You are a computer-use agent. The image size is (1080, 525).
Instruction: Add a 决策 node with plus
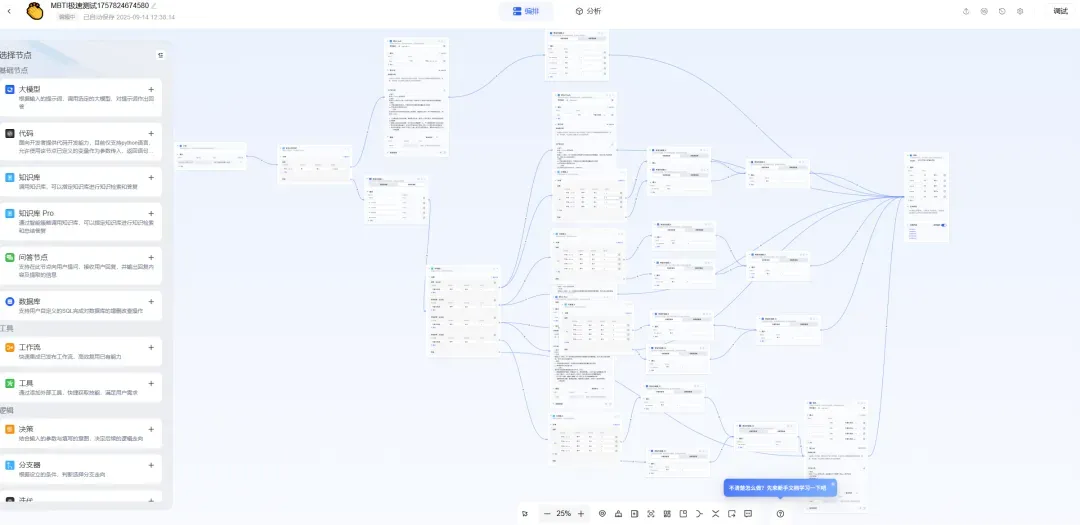pyautogui.click(x=151, y=429)
